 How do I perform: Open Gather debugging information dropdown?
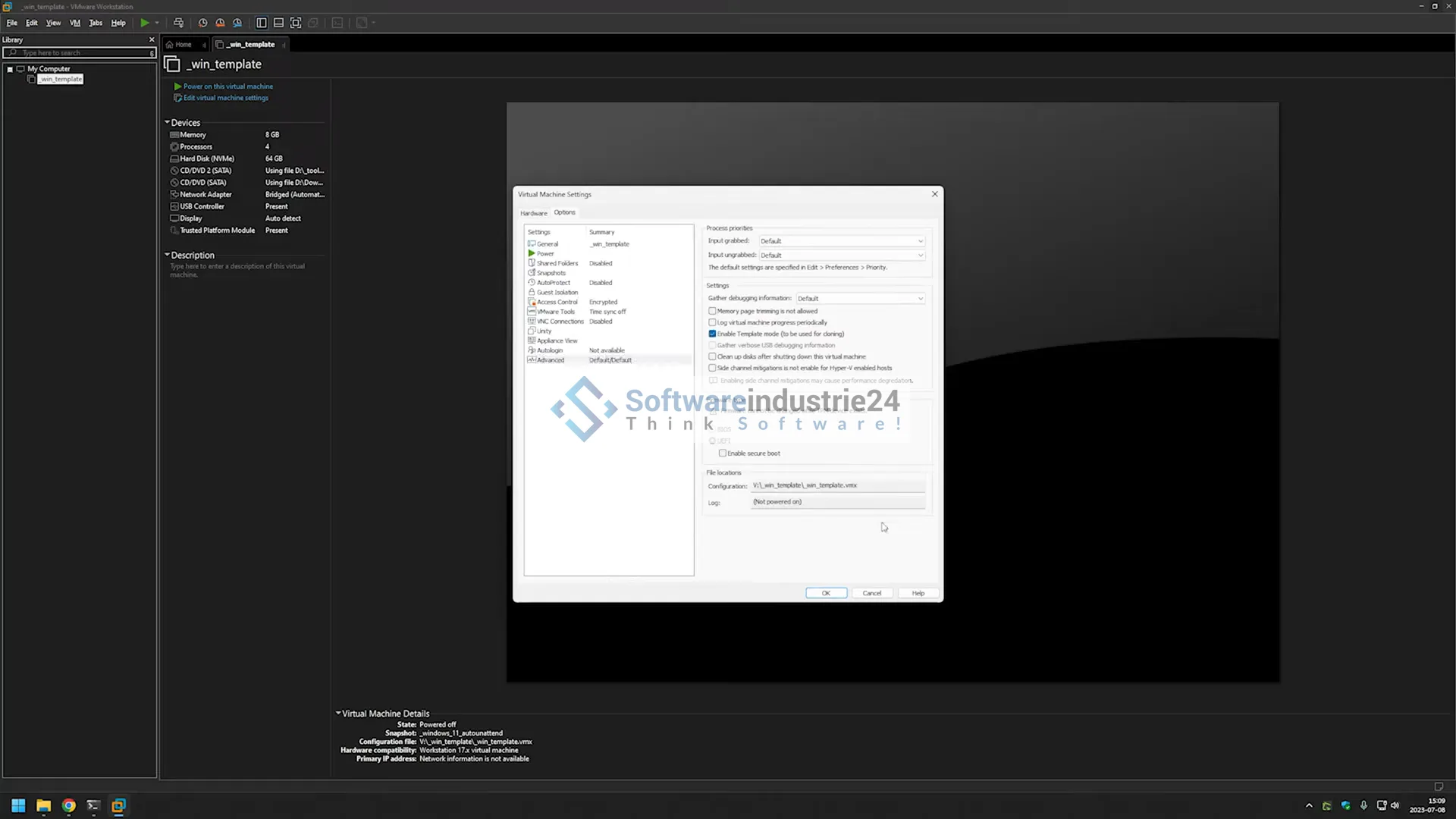[x=859, y=299]
